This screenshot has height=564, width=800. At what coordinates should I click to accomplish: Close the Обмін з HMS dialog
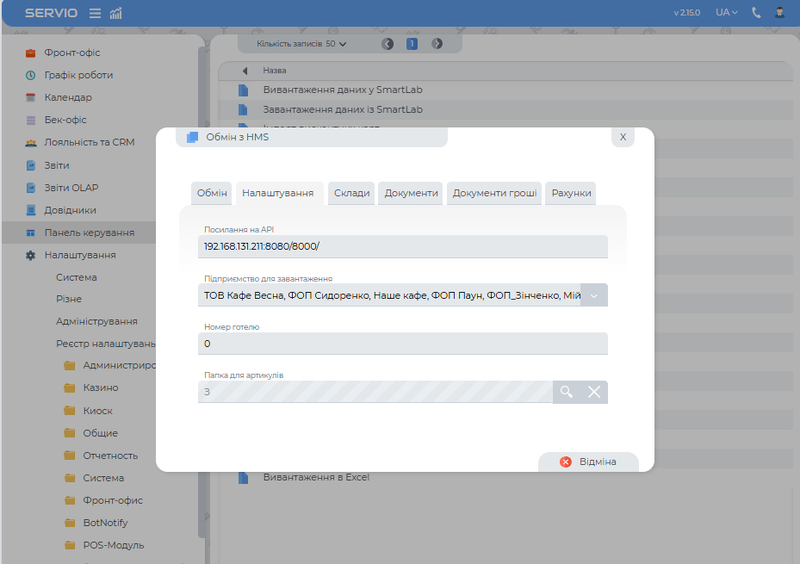622,137
